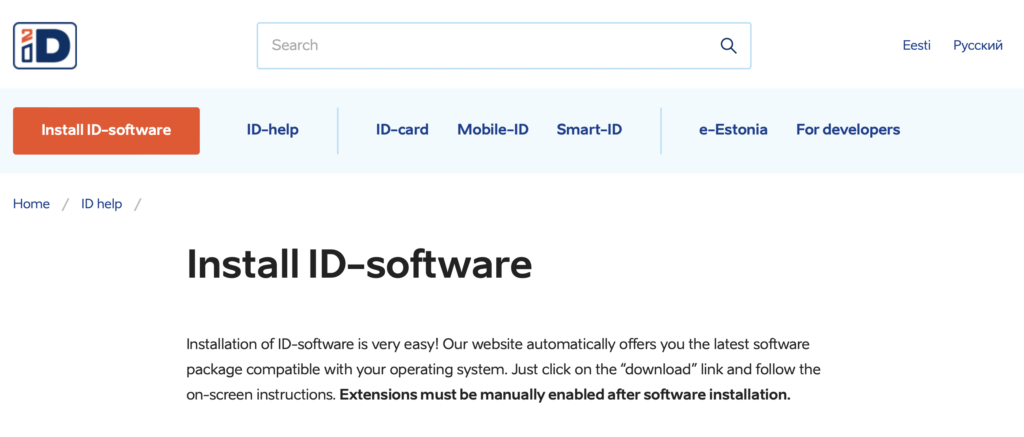The image size is (1024, 437).
Task: Click the orange Install ID-software button
Action: click(x=106, y=131)
